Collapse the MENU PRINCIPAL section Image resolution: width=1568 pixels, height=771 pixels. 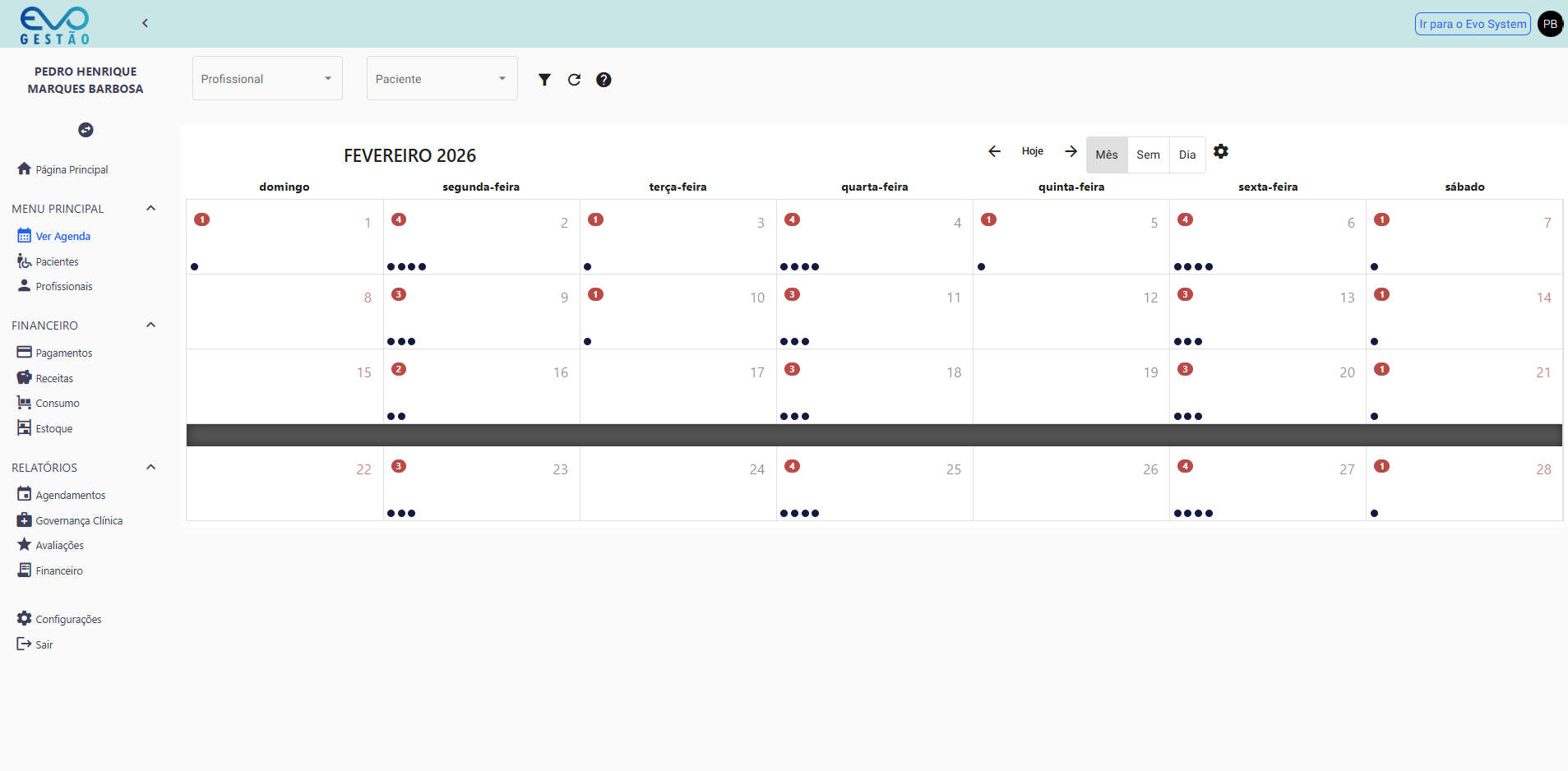coord(150,209)
